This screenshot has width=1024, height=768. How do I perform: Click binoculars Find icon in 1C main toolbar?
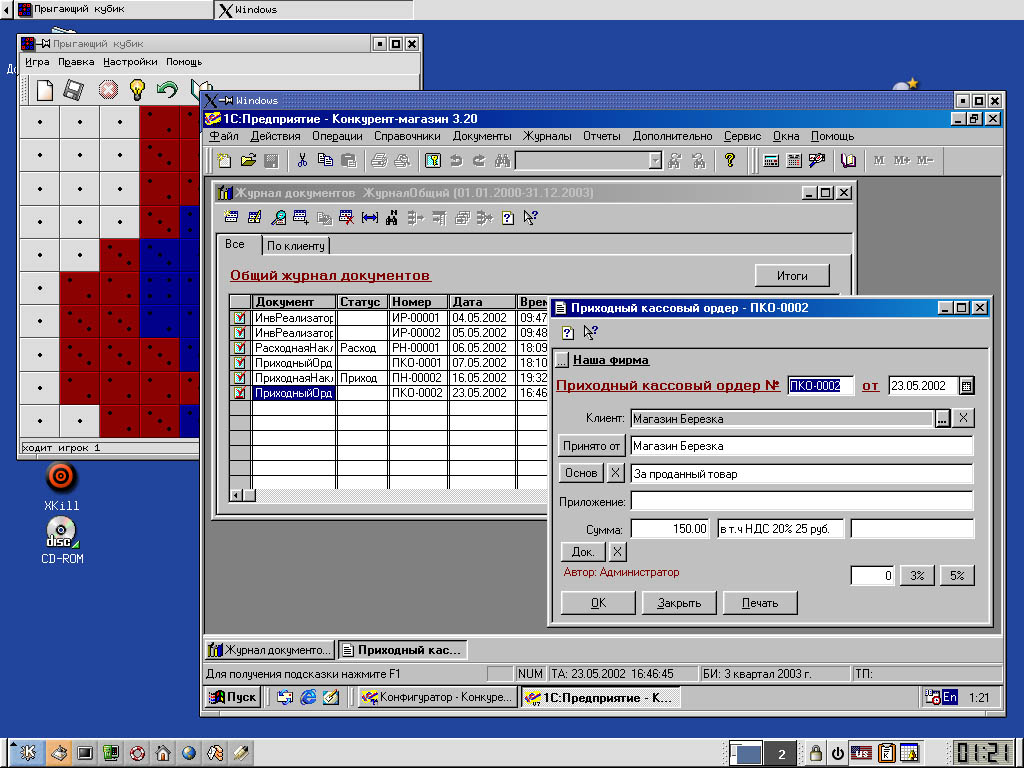(502, 161)
